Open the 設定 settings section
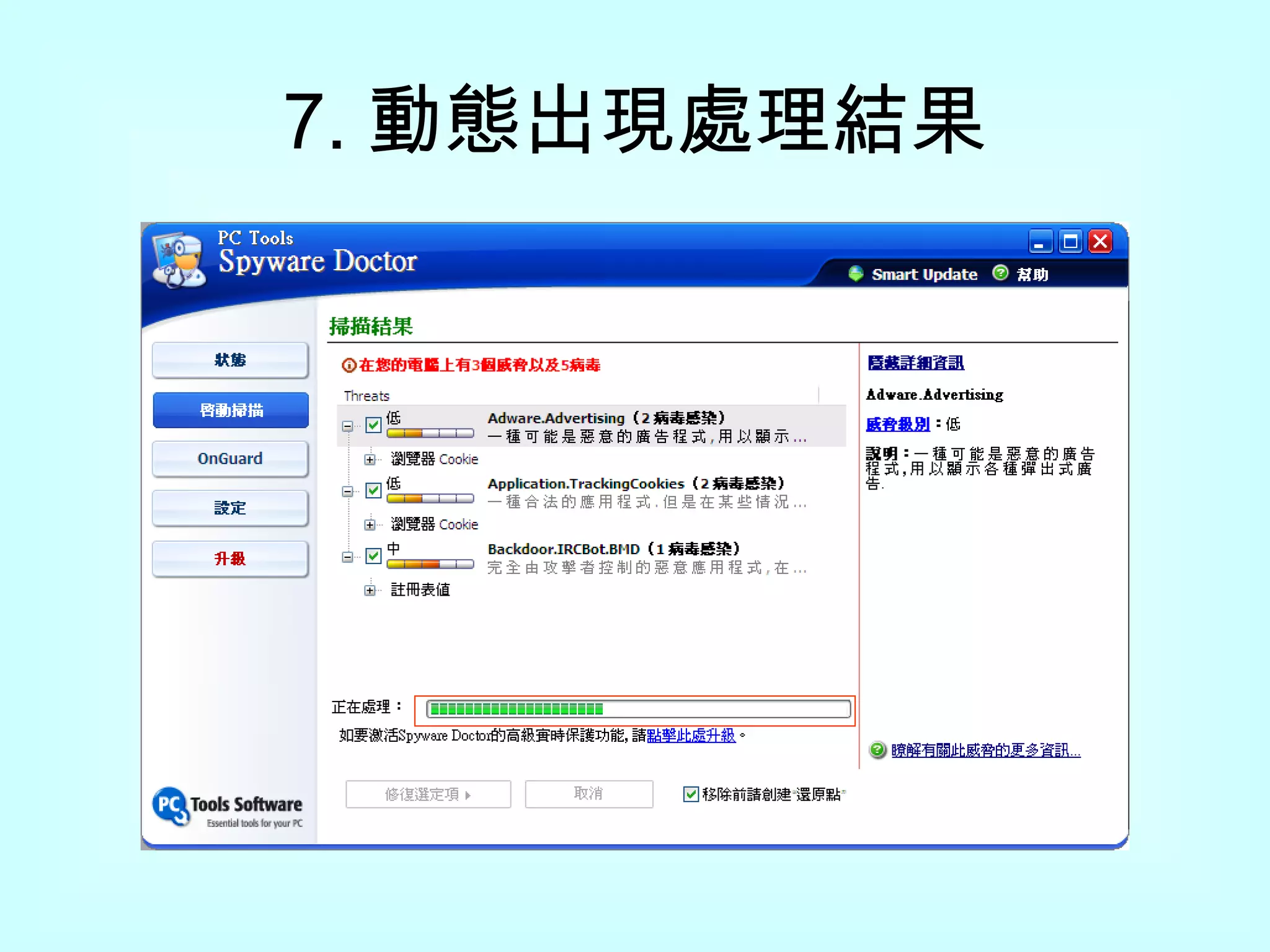This screenshot has height=952, width=1270. (230, 508)
